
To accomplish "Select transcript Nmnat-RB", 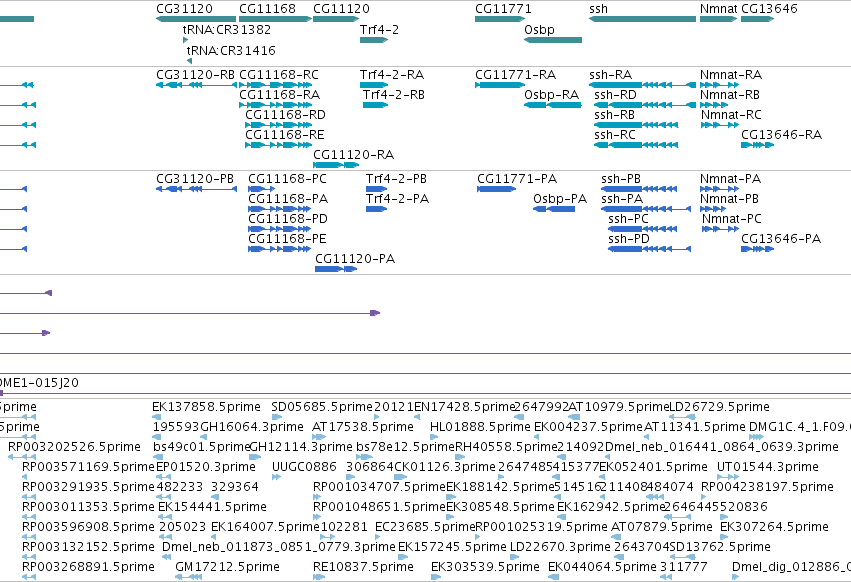I will coord(730,94).
